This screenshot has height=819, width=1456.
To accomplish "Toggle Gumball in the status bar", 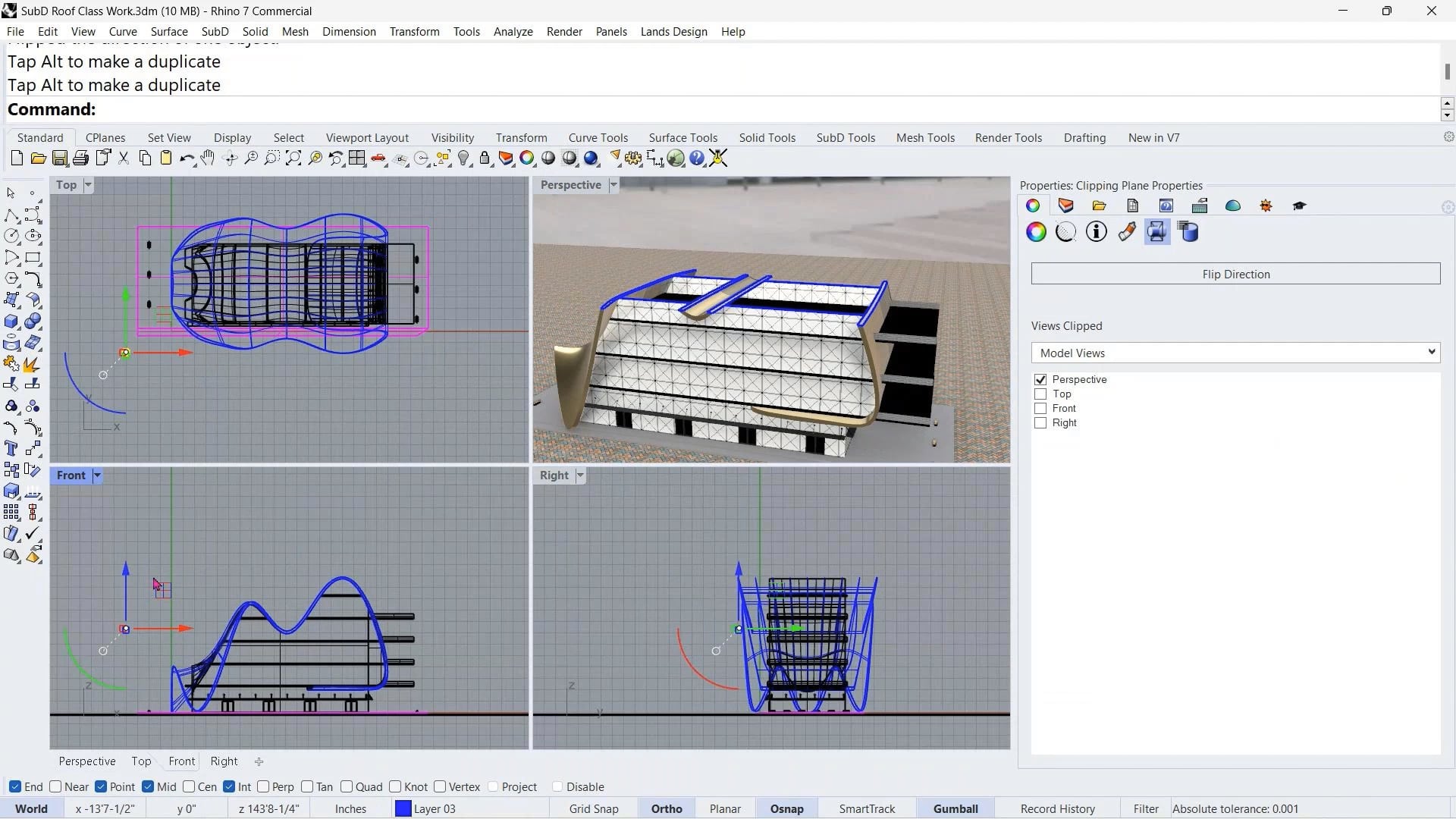I will pyautogui.click(x=955, y=808).
